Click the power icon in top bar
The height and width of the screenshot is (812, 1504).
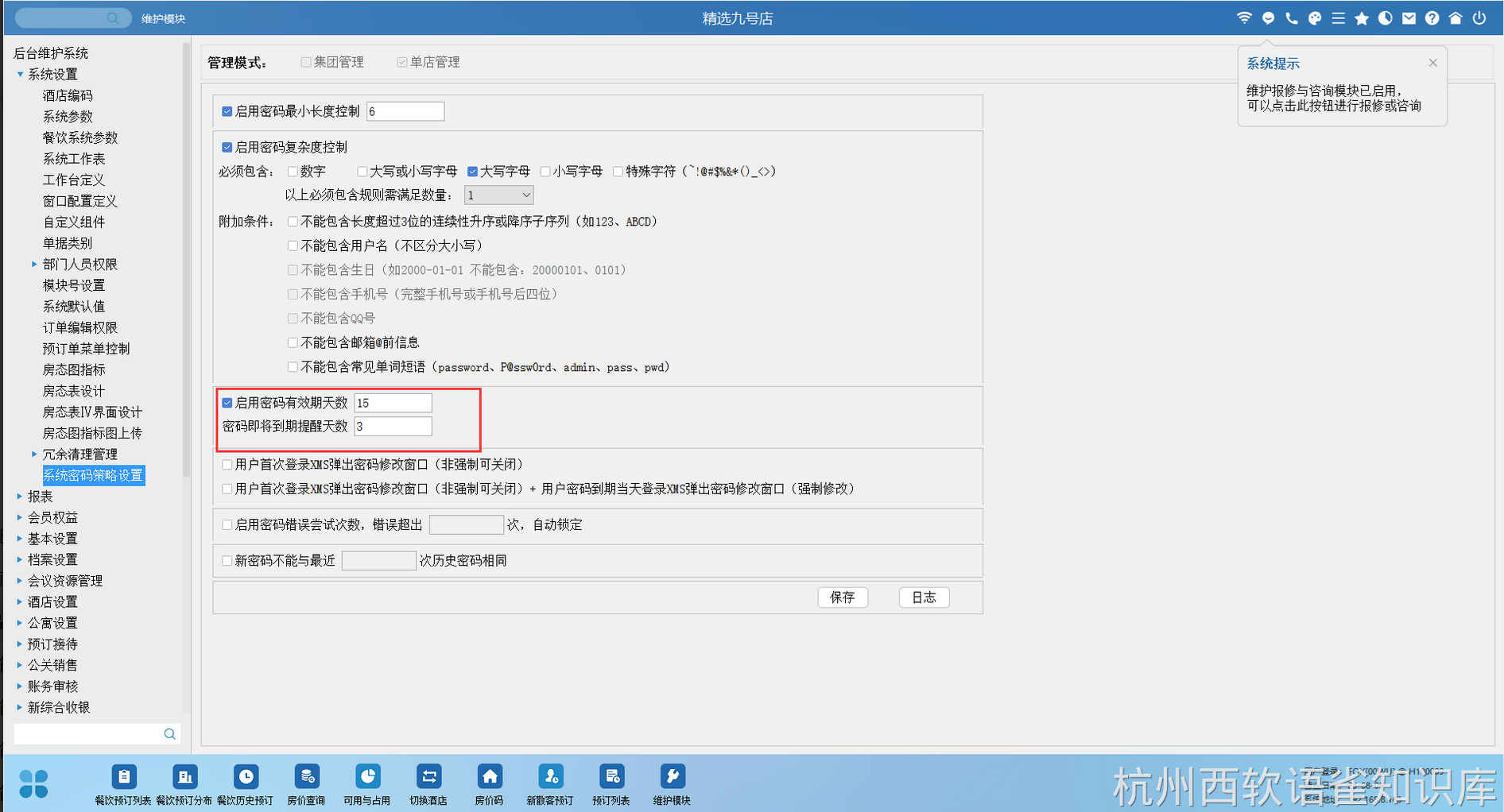[x=1479, y=18]
